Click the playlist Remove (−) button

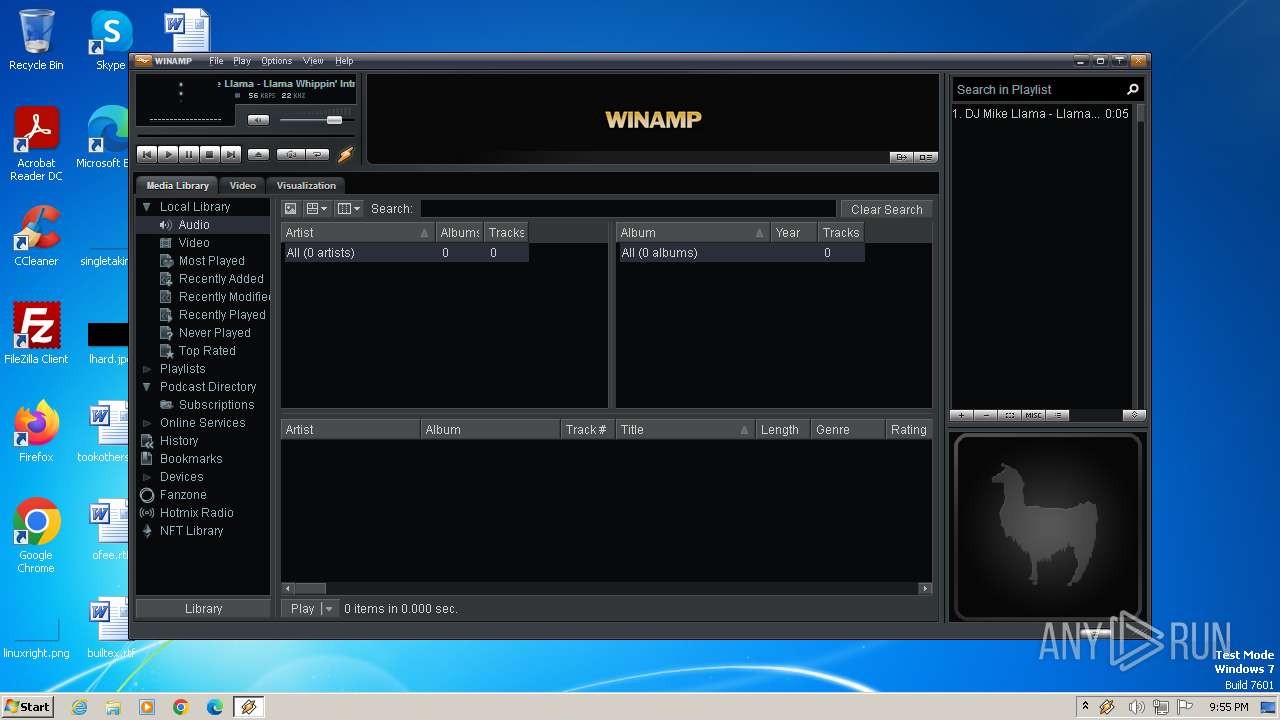click(985, 415)
